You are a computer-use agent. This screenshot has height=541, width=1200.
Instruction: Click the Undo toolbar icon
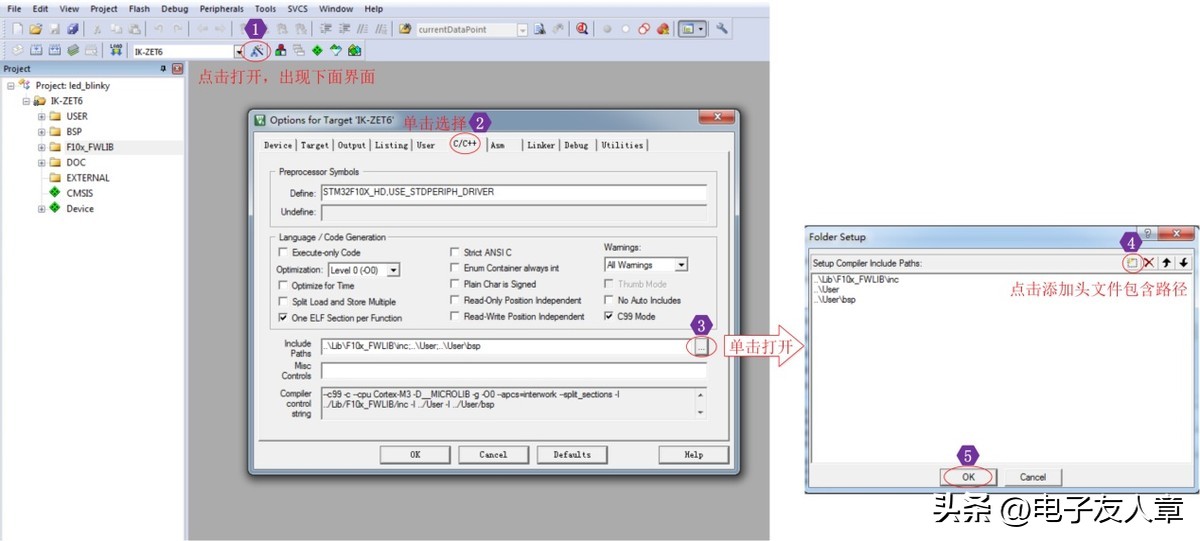coord(159,29)
